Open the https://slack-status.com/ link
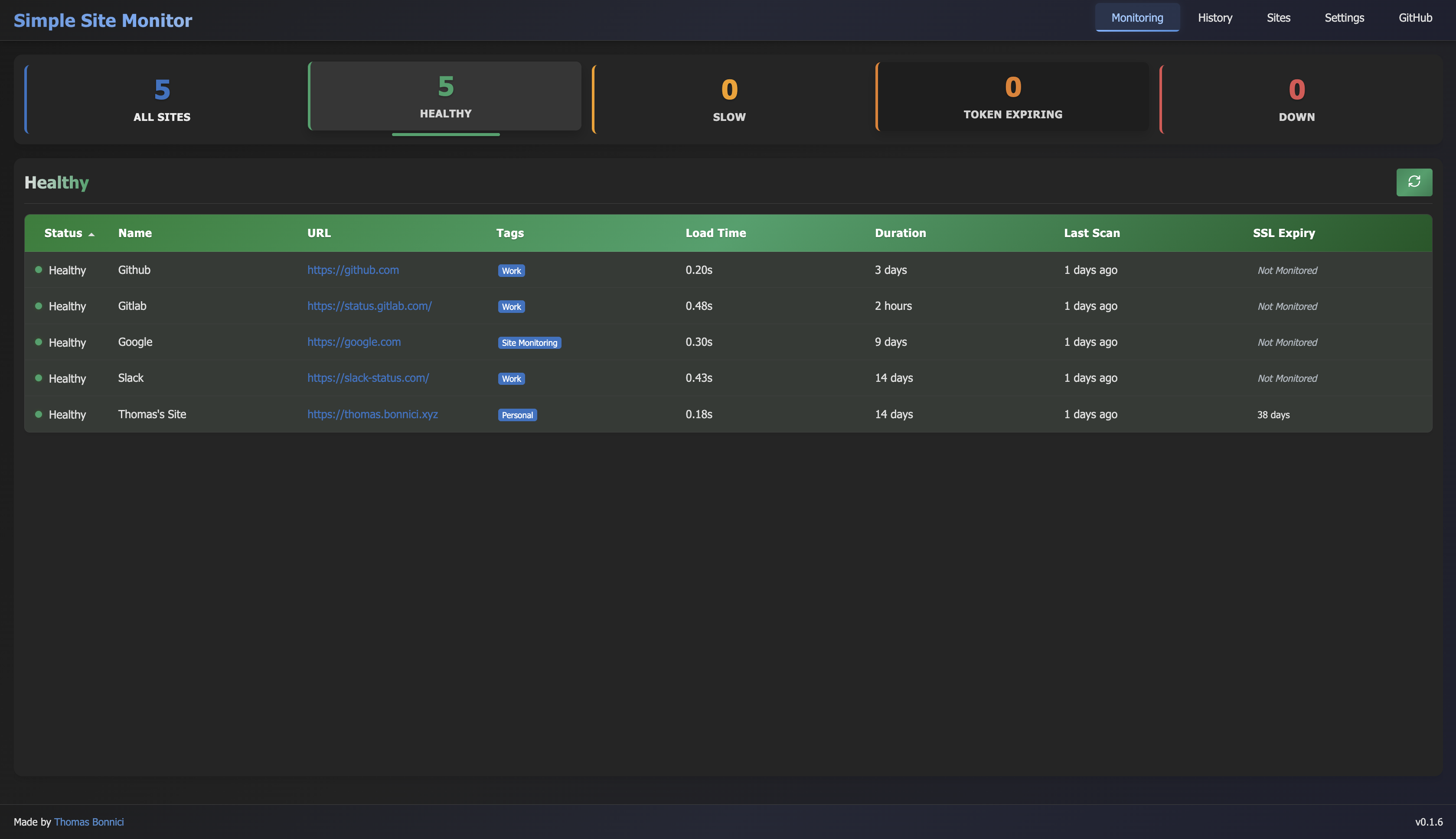The width and height of the screenshot is (1456, 839). tap(368, 378)
